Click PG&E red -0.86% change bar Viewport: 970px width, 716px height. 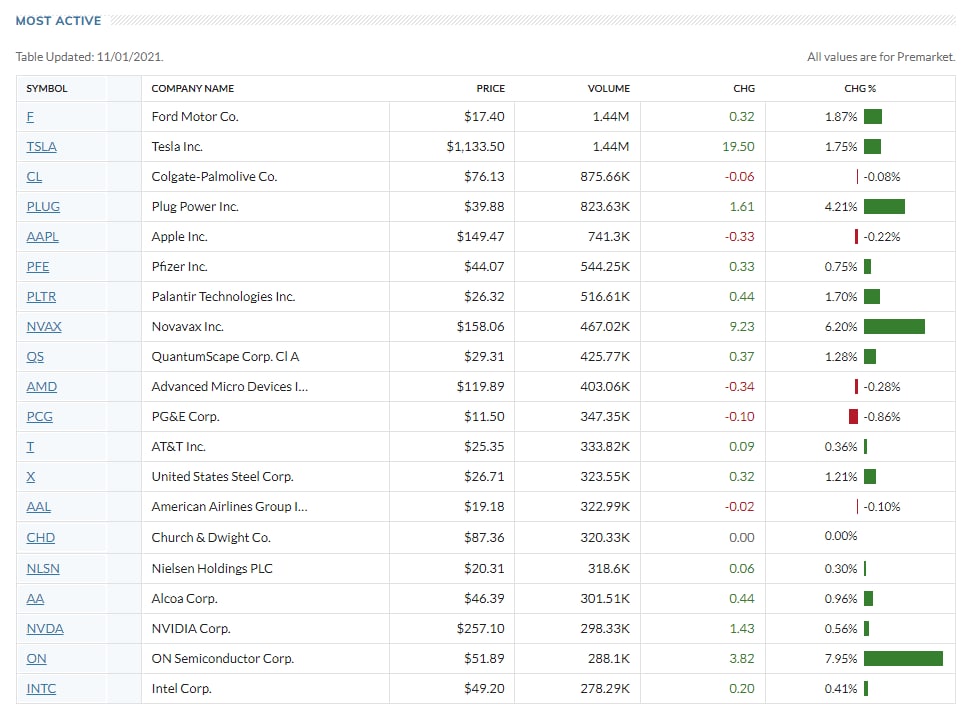tap(853, 417)
